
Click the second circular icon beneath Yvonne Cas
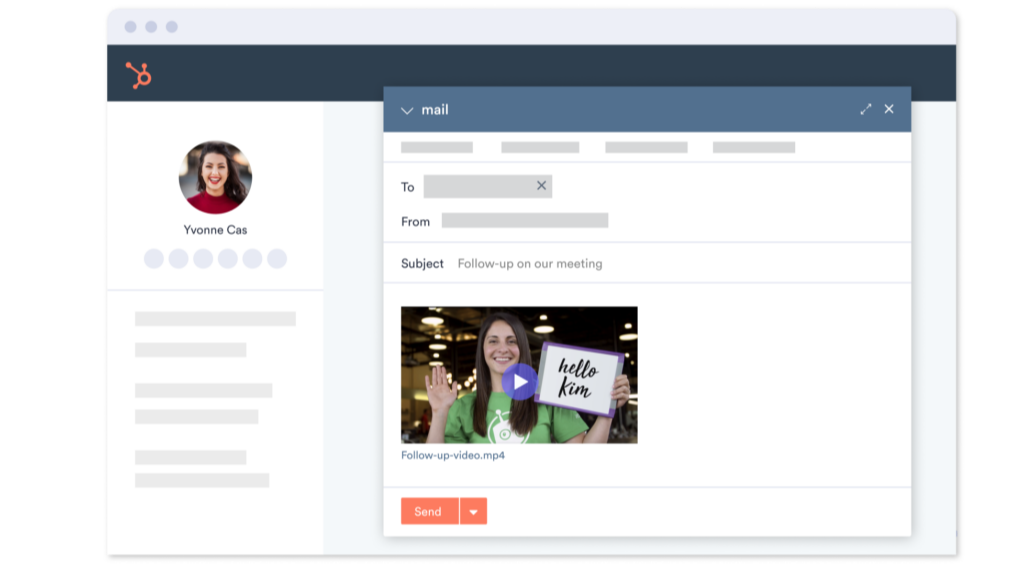[x=177, y=258]
